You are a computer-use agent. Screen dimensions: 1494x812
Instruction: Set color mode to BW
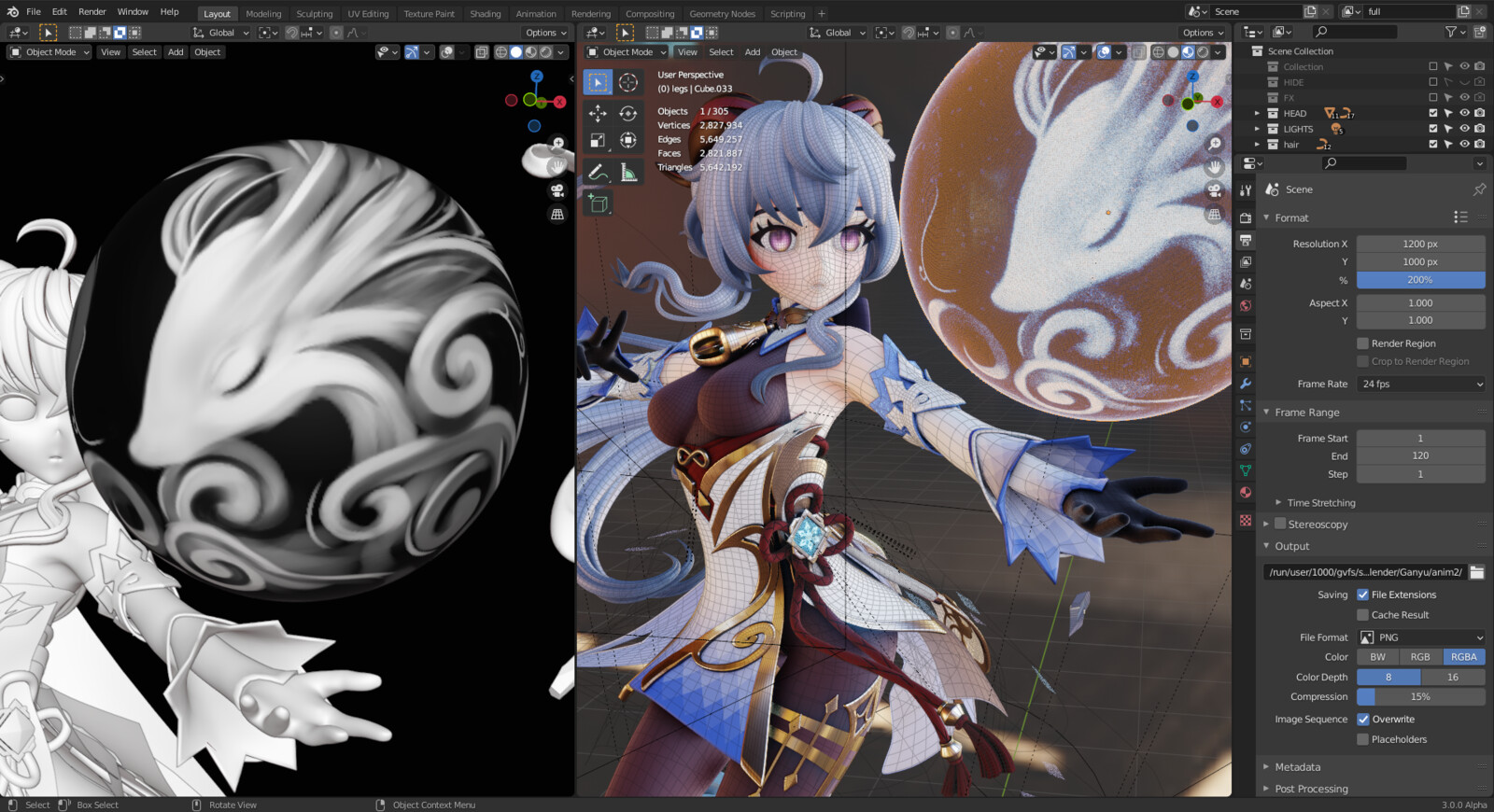1378,657
